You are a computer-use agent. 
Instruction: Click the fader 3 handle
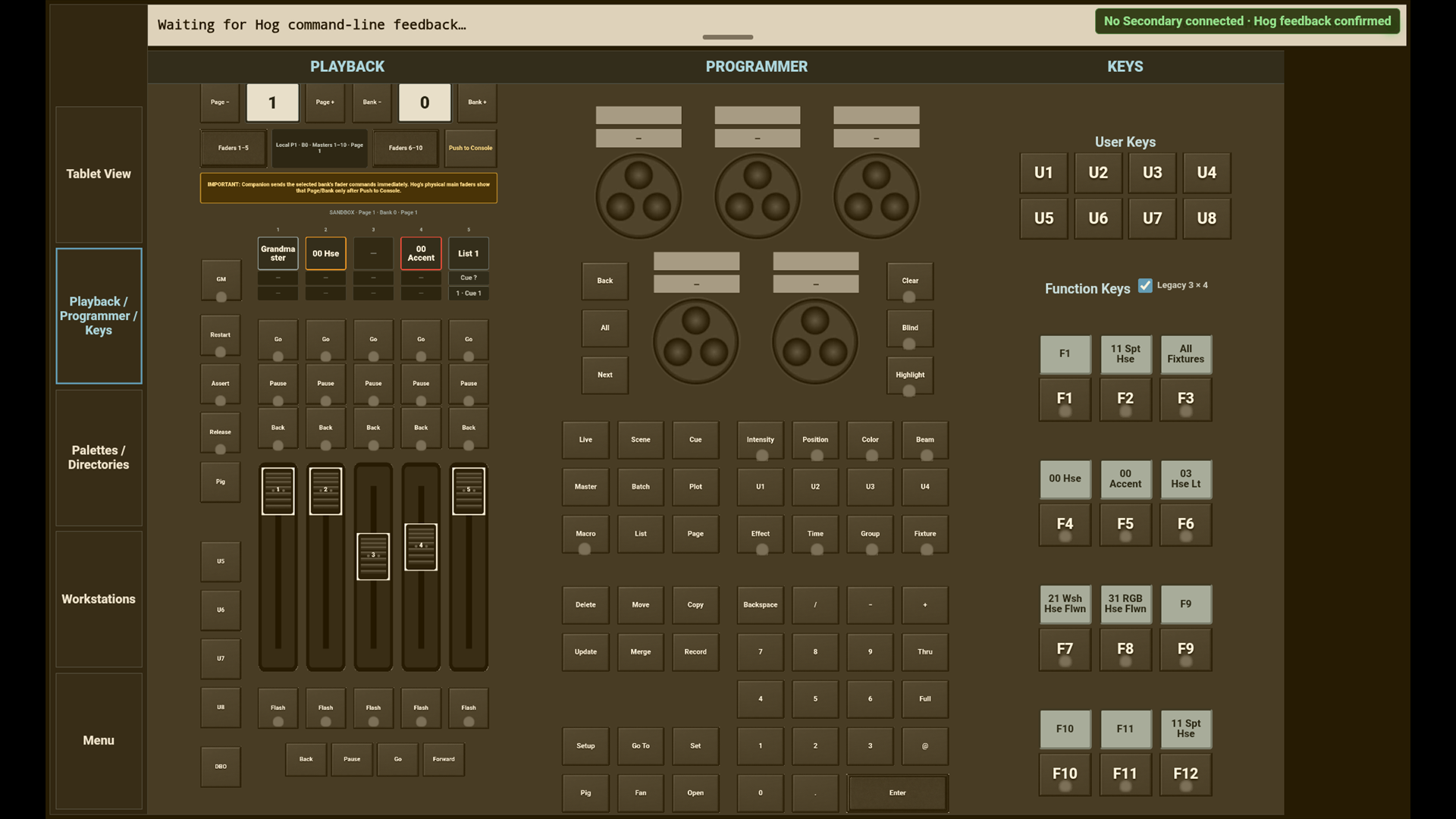point(373,557)
